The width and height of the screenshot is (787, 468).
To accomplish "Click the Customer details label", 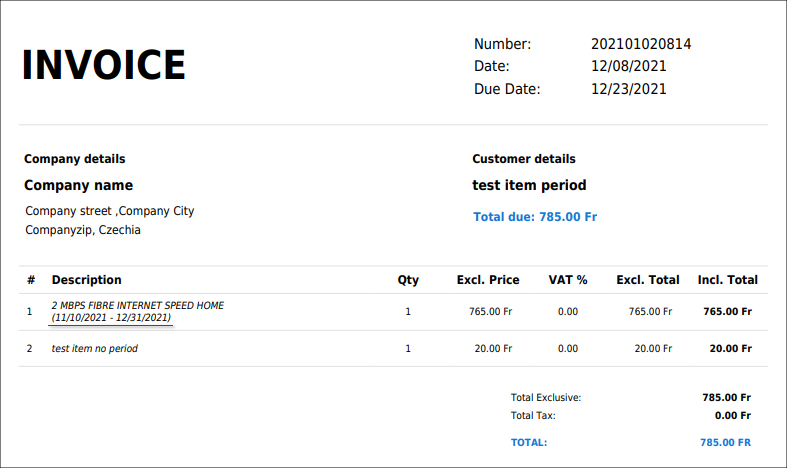I will pyautogui.click(x=524, y=159).
